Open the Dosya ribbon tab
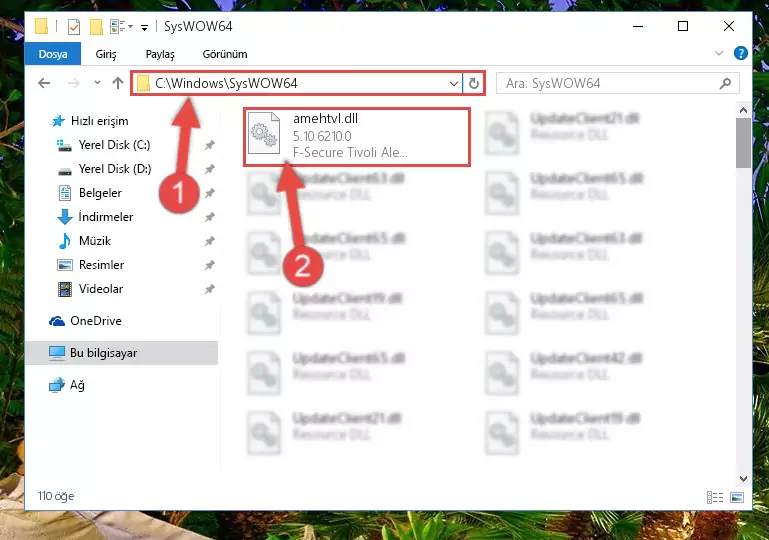769x540 pixels. pos(53,54)
